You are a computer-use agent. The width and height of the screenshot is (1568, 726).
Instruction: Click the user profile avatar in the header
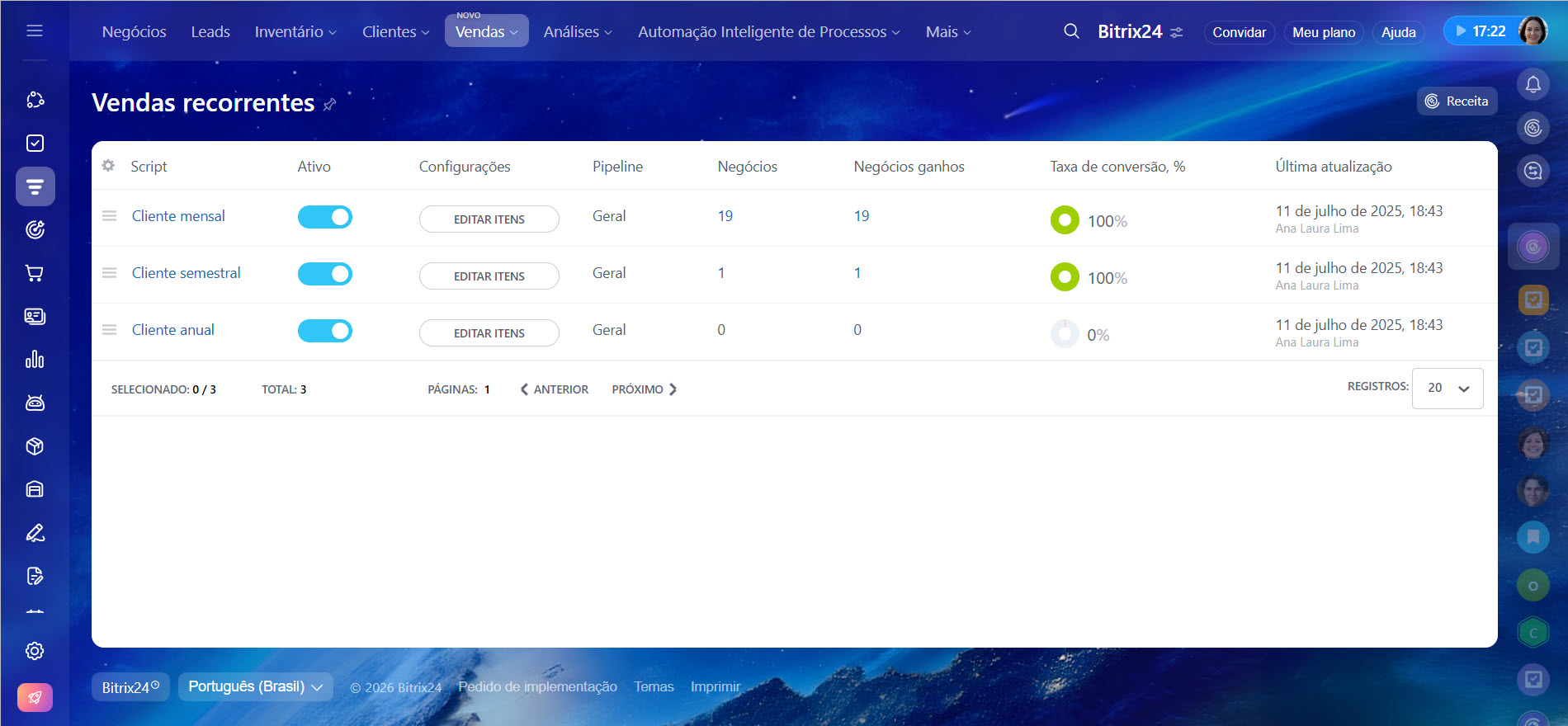pos(1533,31)
